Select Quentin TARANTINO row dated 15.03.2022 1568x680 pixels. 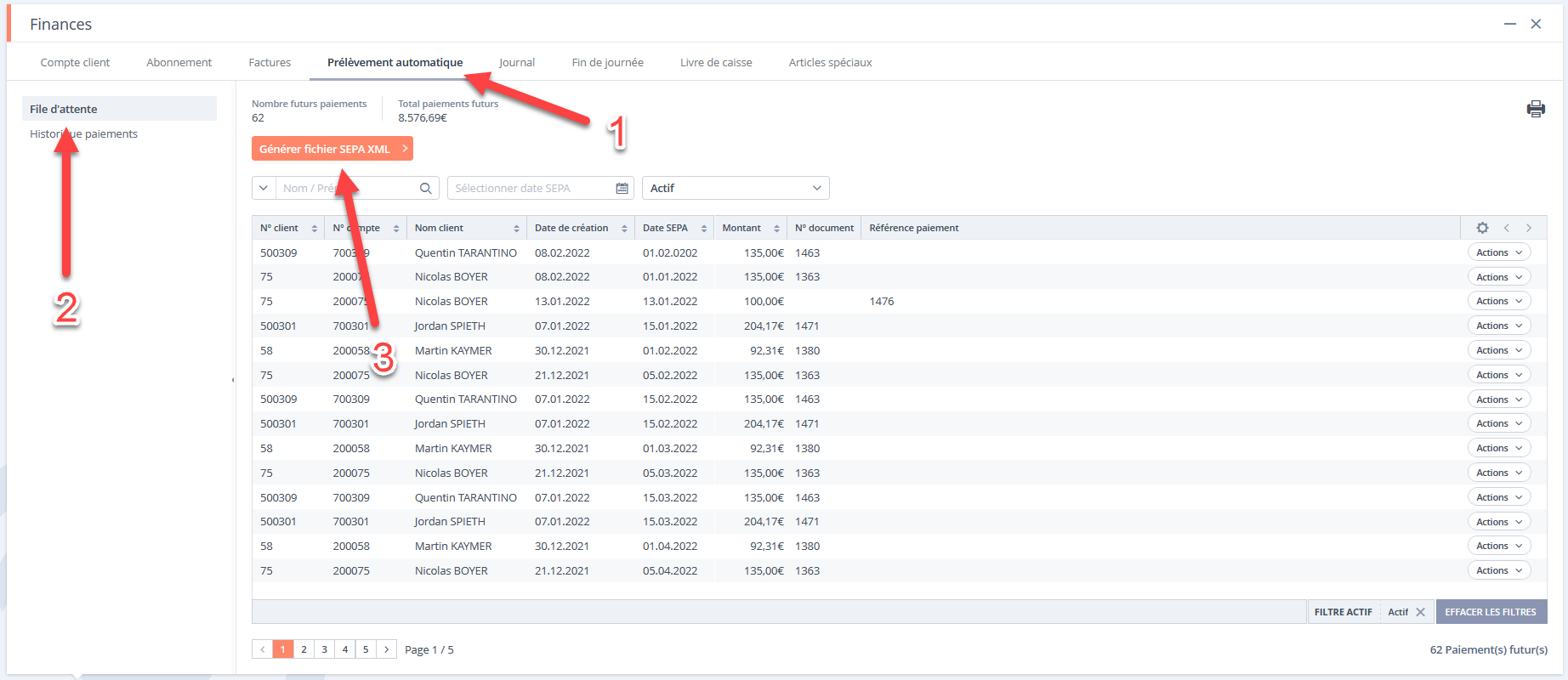(x=899, y=497)
